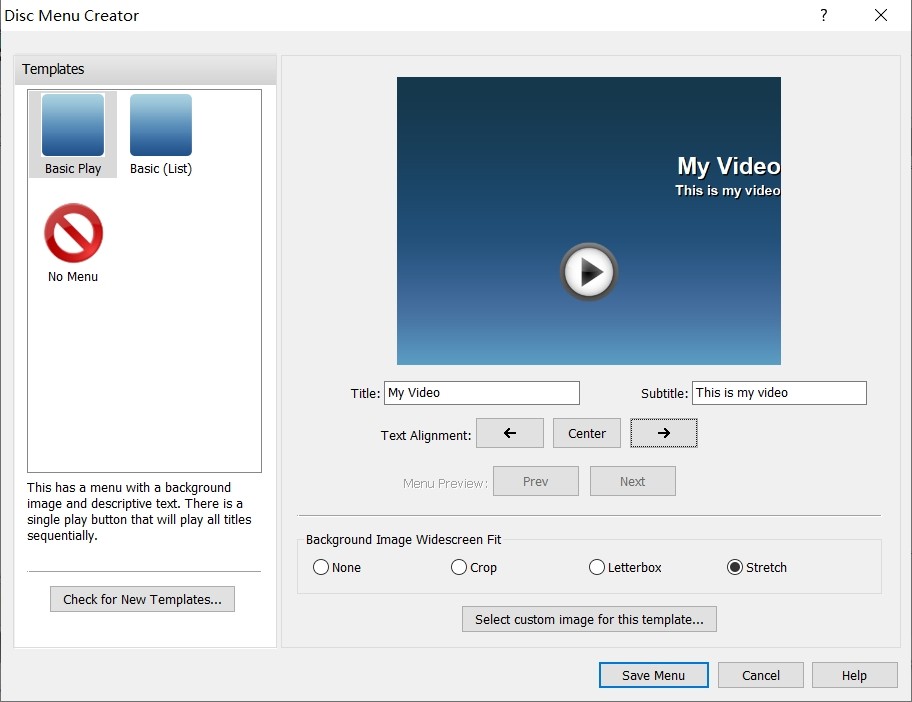
Task: Click the help question mark in title bar
Action: click(x=822, y=15)
